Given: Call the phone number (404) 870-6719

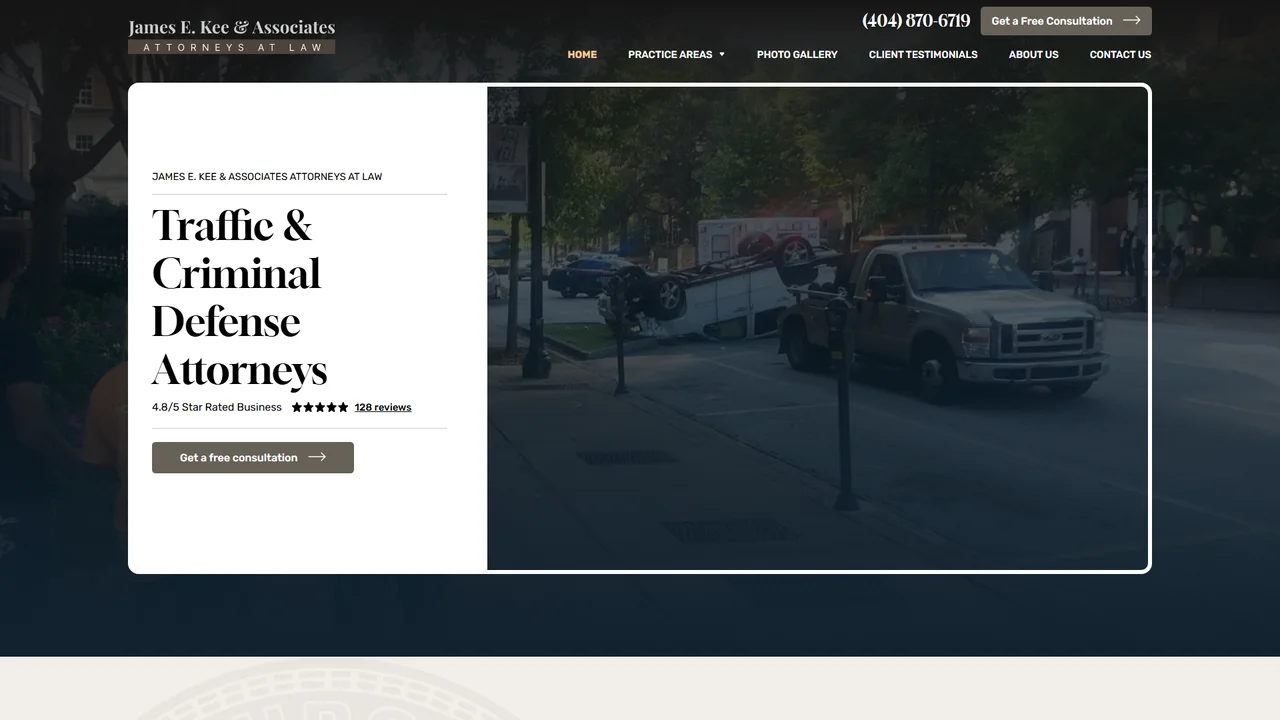Looking at the screenshot, I should (x=916, y=21).
